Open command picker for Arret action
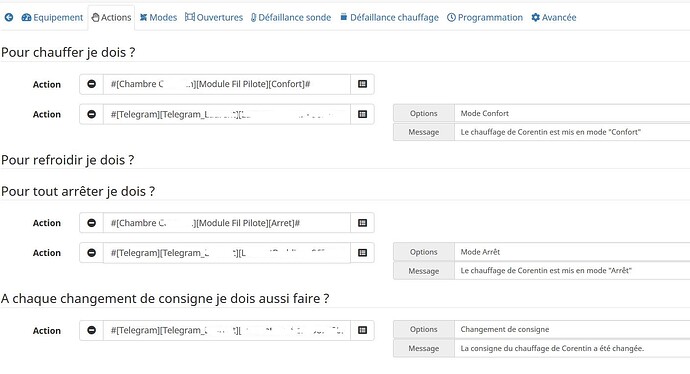690x374 pixels. click(362, 223)
